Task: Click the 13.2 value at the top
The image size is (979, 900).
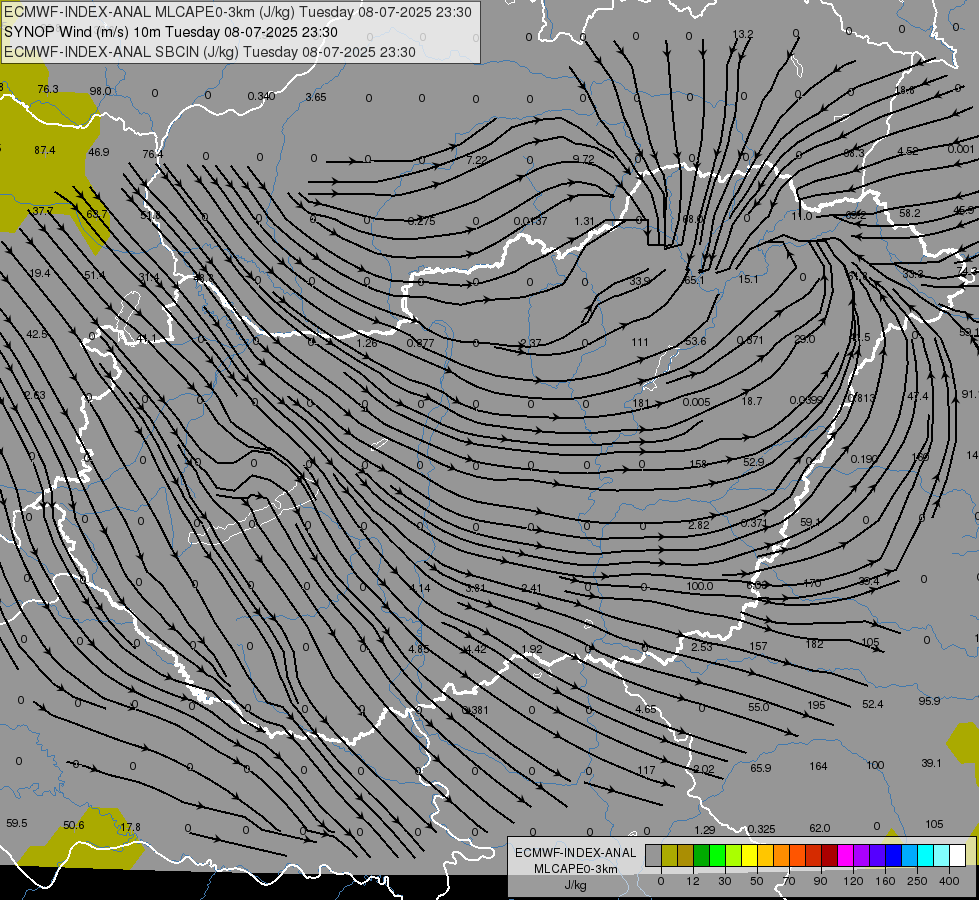Action: [x=743, y=34]
